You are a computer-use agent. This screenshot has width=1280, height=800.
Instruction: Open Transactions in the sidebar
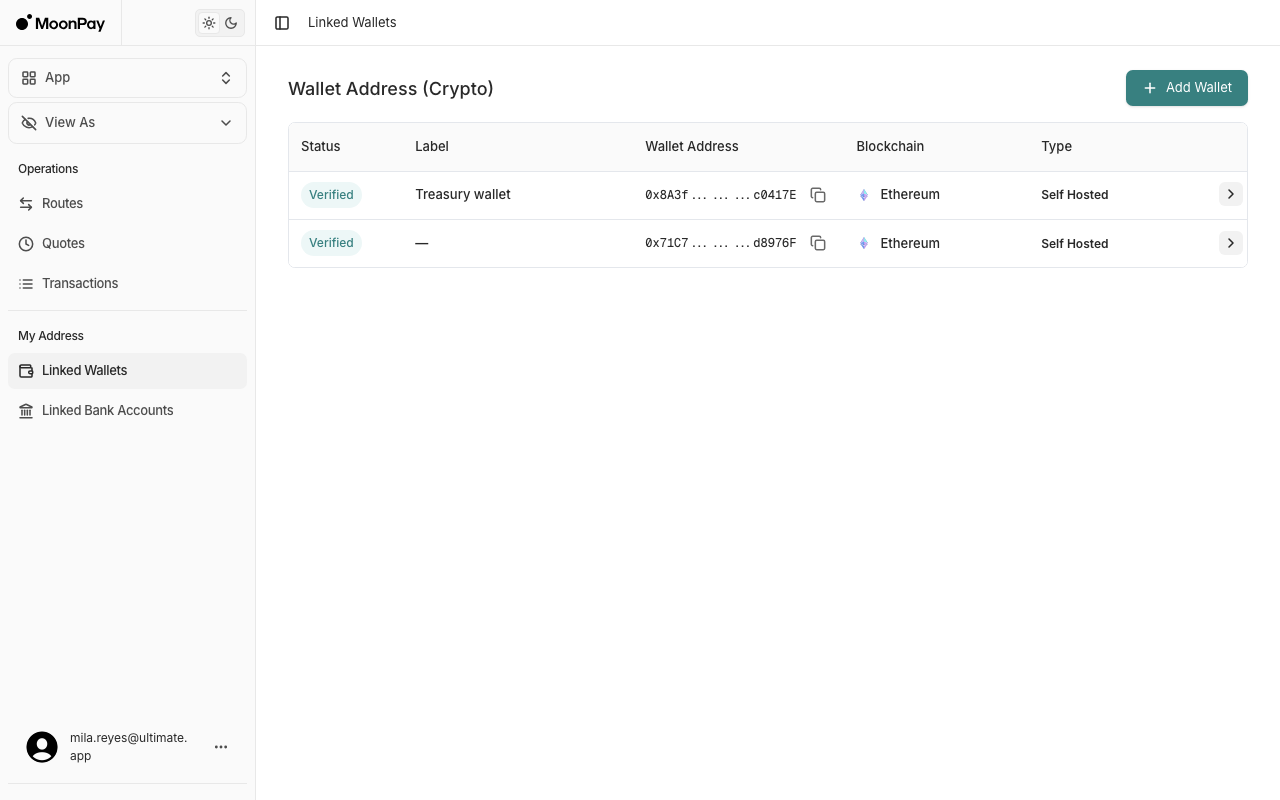(127, 284)
